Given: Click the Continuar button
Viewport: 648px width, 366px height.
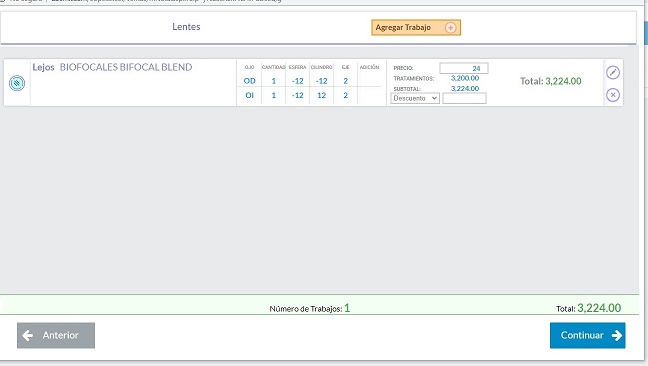Looking at the screenshot, I should tap(587, 335).
